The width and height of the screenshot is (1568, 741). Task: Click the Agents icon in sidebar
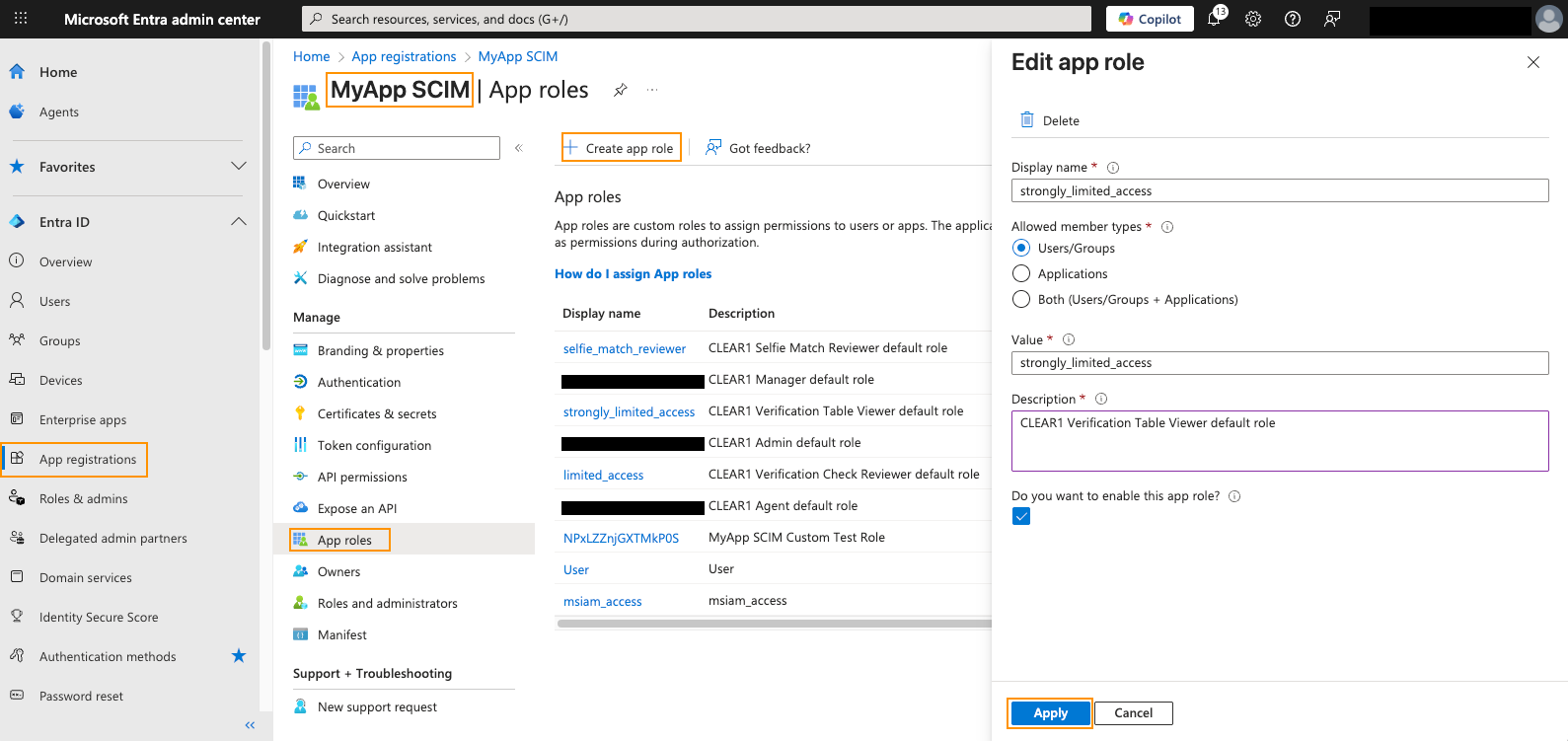point(17,111)
